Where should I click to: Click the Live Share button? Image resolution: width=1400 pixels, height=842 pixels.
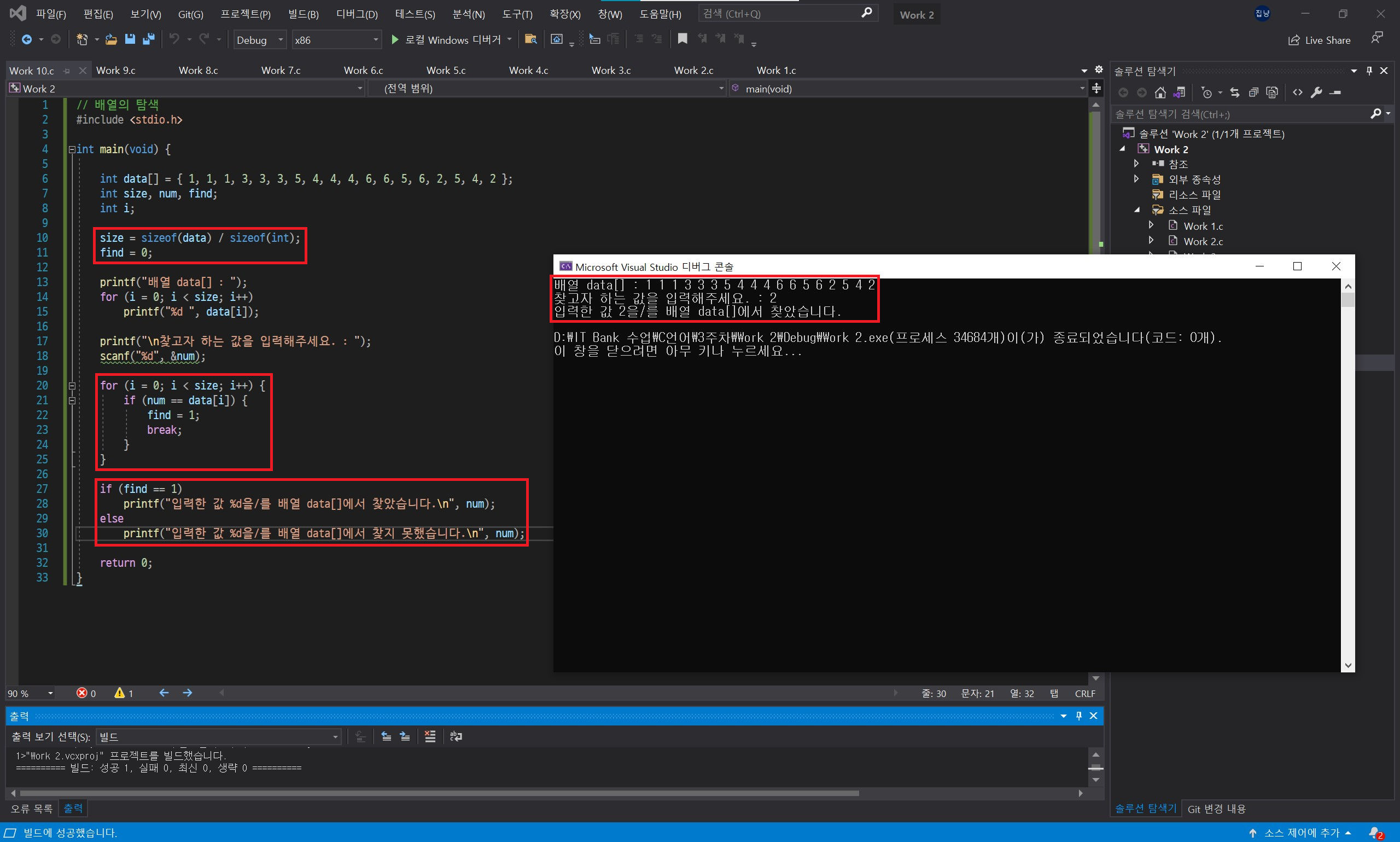click(1320, 40)
